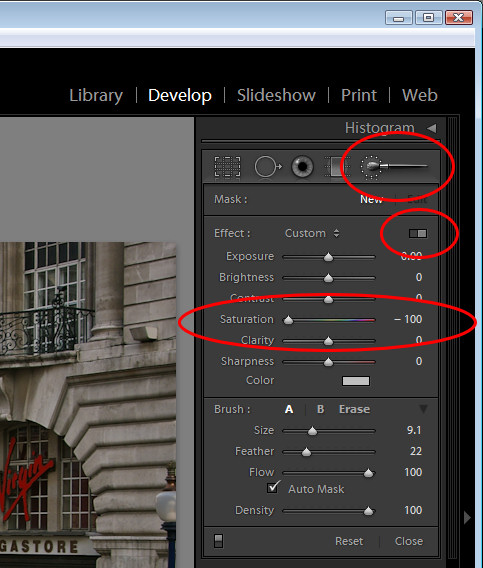Screen dimensions: 483x568
Task: Open the Print module
Action: [359, 95]
